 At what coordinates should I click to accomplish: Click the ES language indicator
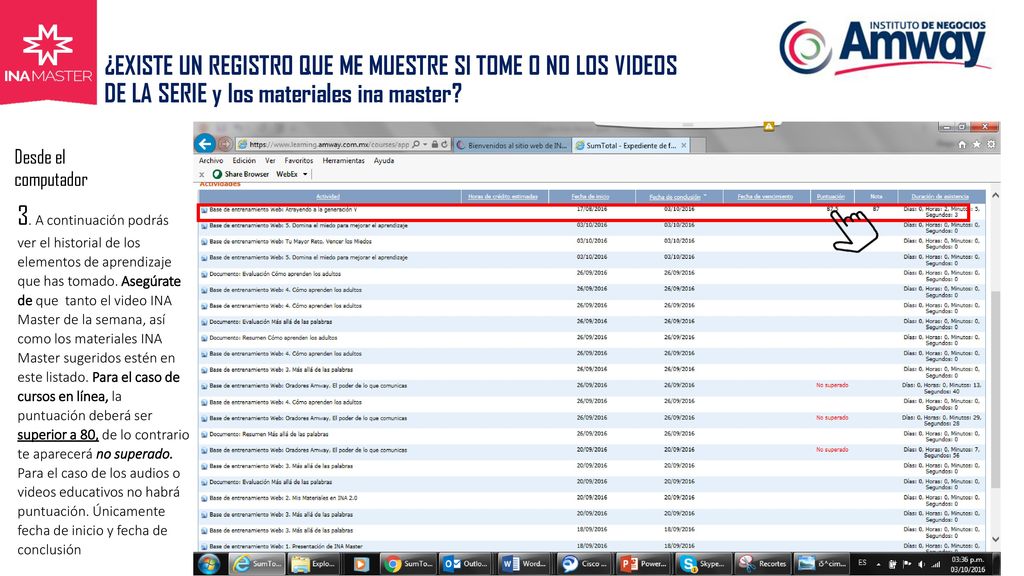coord(862,563)
